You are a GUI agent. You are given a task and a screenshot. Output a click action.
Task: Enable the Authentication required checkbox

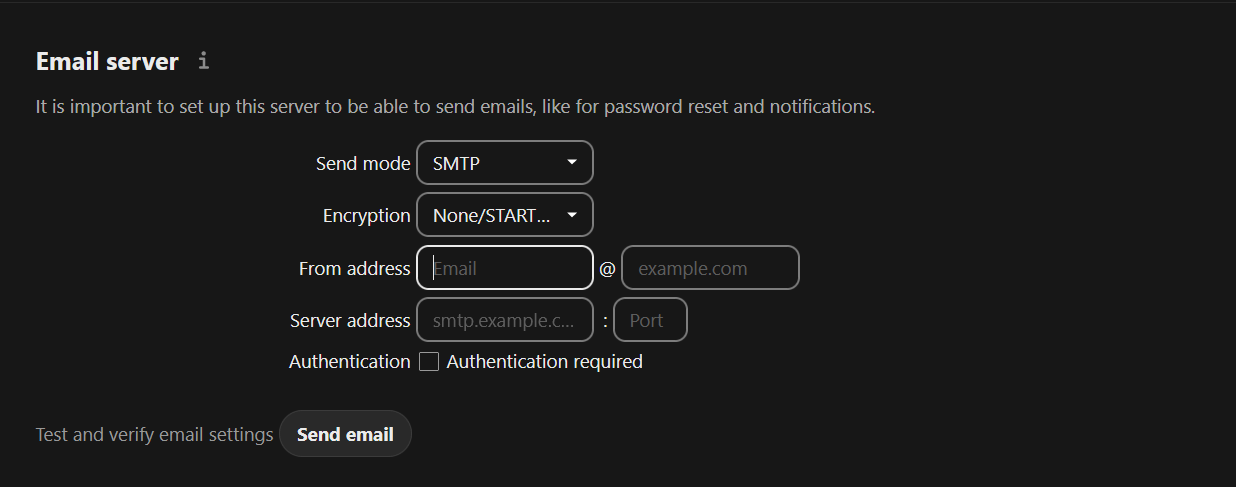coord(429,362)
